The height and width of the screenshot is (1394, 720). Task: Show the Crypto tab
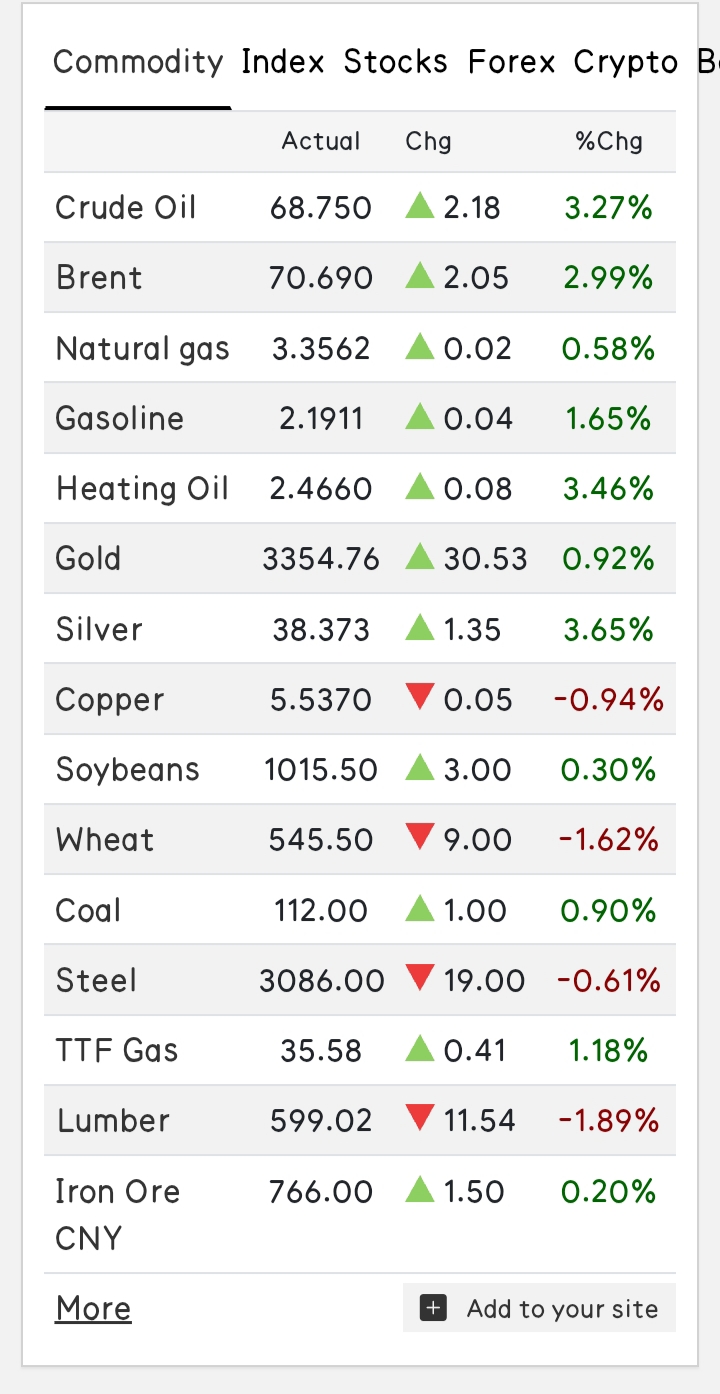coord(625,62)
